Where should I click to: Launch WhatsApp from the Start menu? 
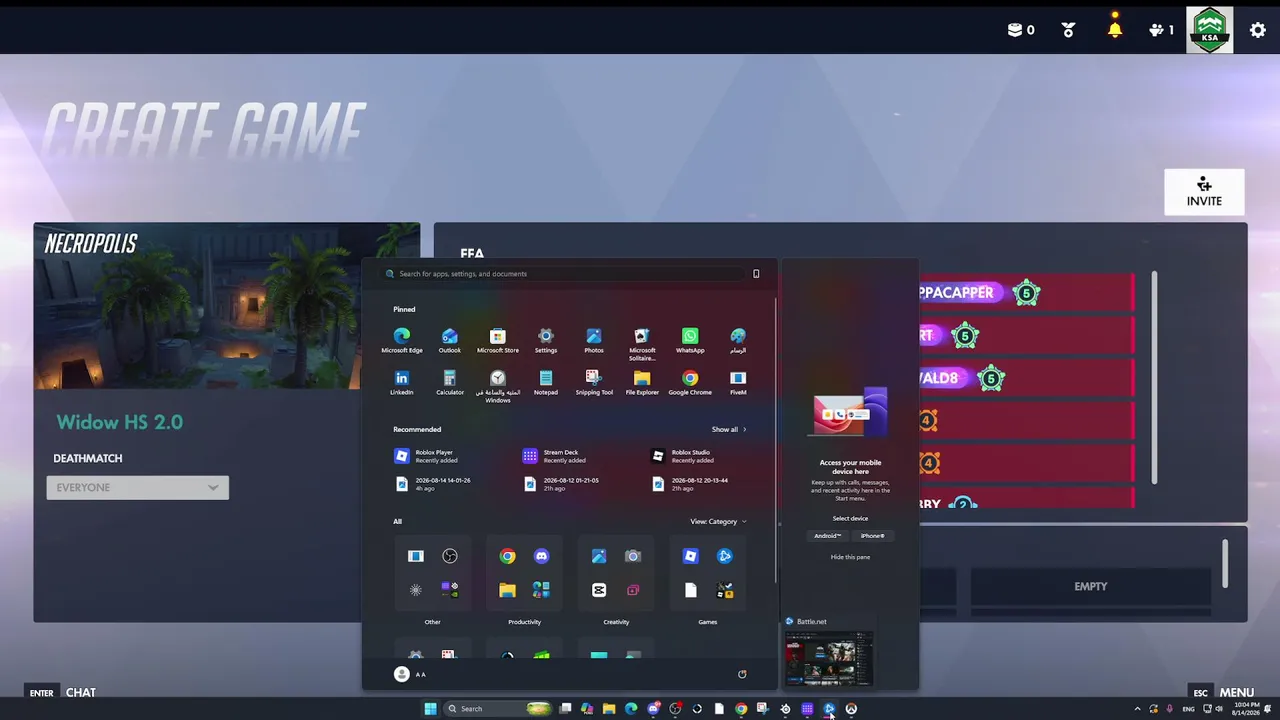click(x=689, y=340)
